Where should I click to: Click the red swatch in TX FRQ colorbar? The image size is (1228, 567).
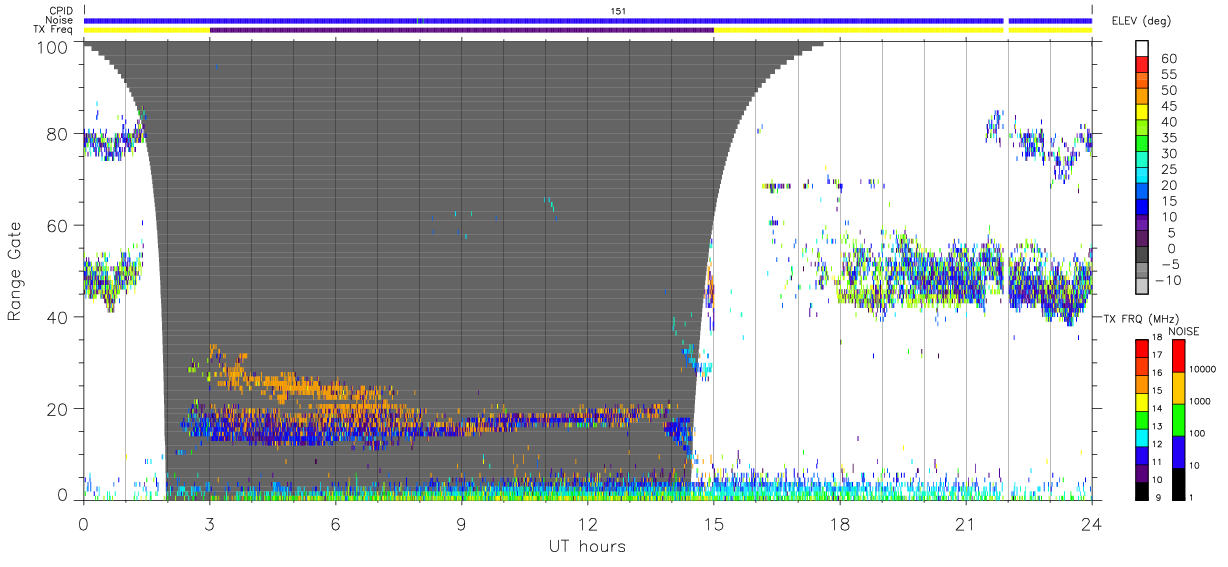point(1141,349)
